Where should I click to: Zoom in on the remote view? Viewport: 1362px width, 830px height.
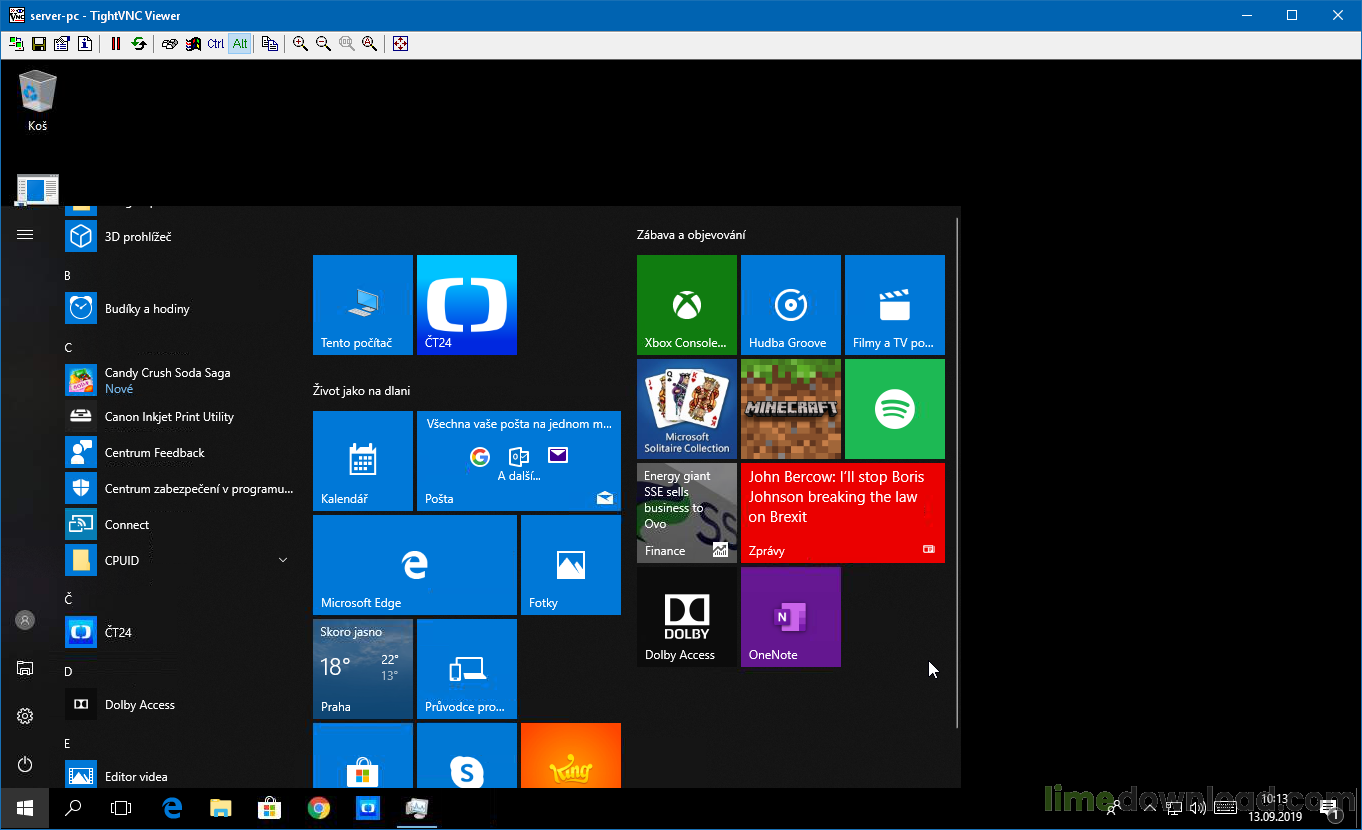[301, 44]
